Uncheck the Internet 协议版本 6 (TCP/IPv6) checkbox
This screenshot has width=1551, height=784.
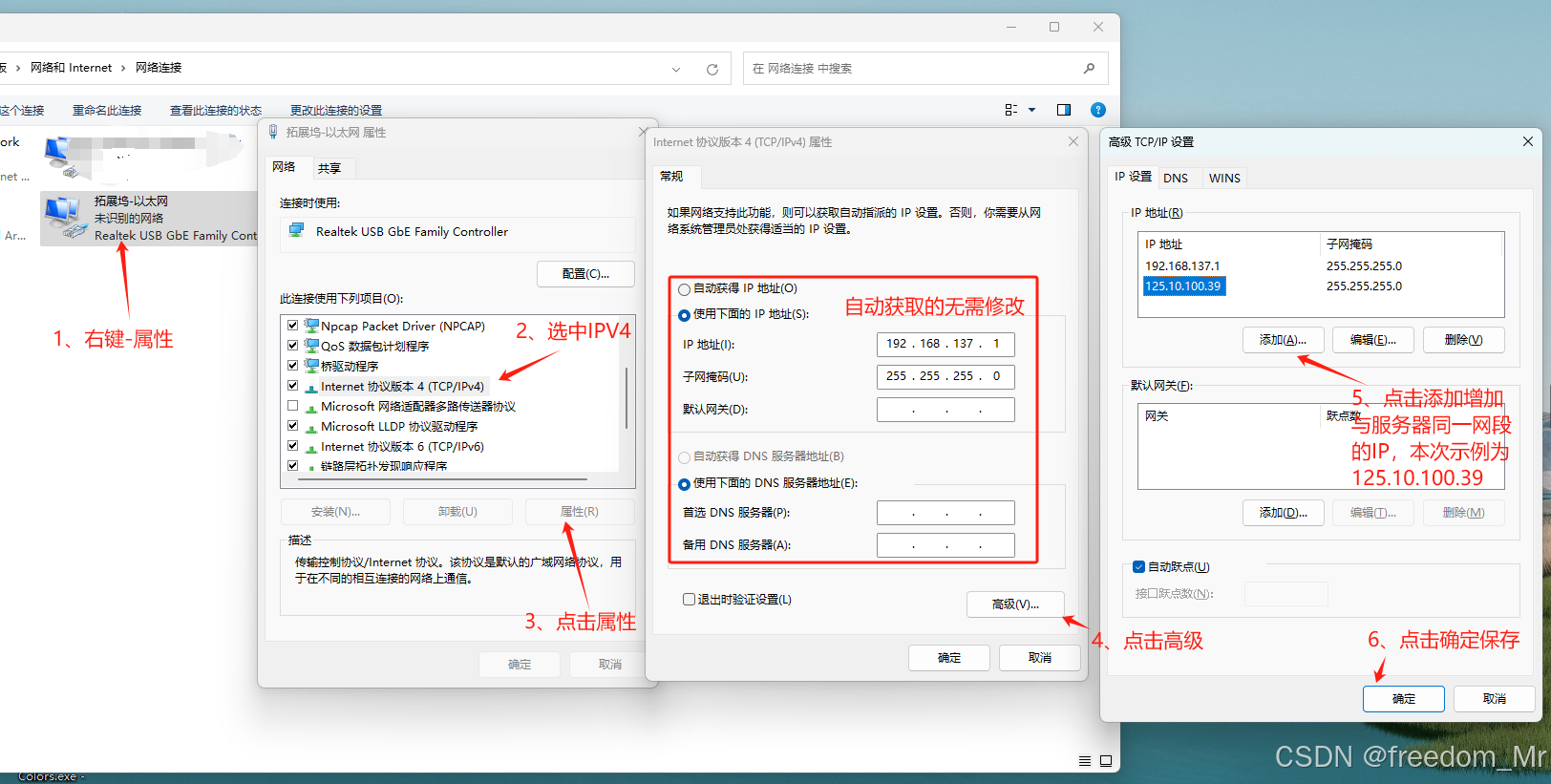tap(293, 446)
